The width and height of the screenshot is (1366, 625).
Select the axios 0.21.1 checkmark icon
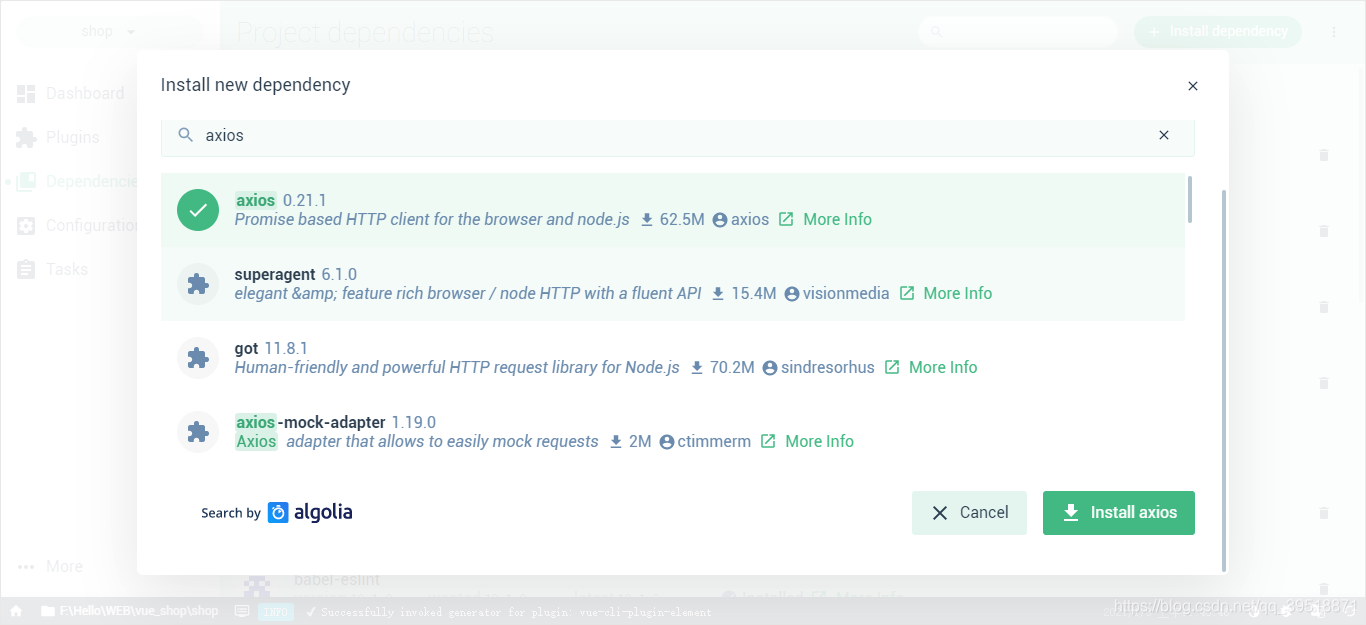[198, 210]
